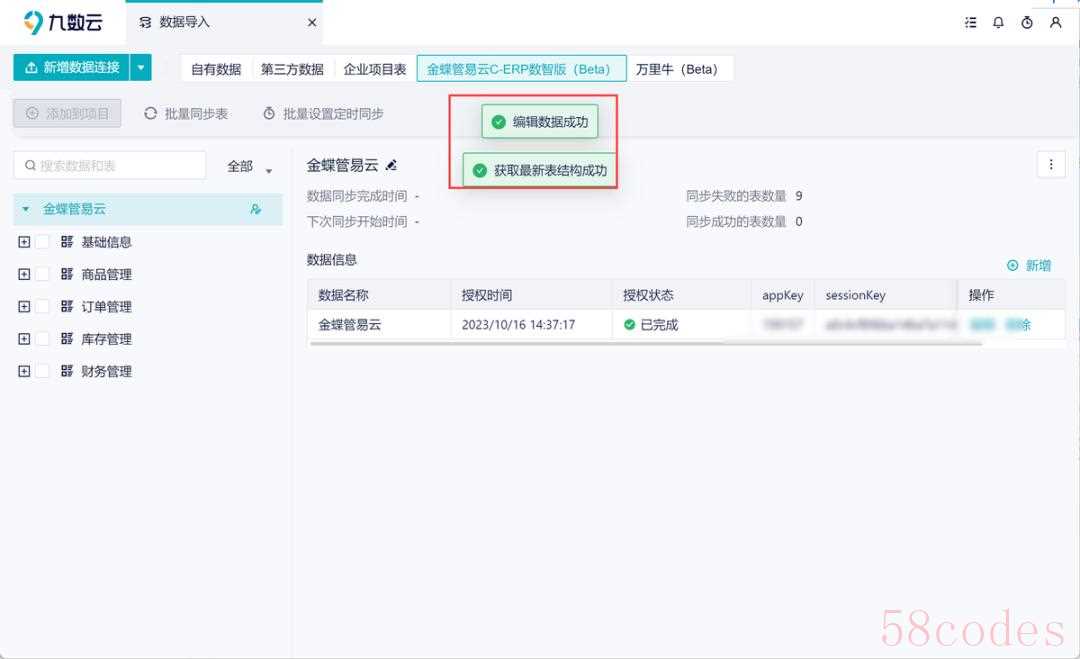
Task: Open the three-dot more options menu
Action: (x=1051, y=165)
